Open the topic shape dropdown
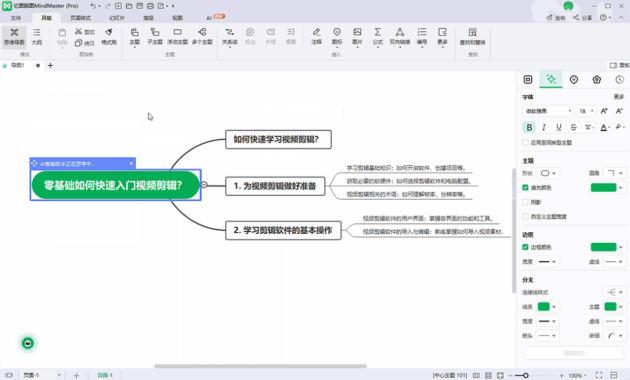Screen dimensions: 630x380 (x=548, y=173)
